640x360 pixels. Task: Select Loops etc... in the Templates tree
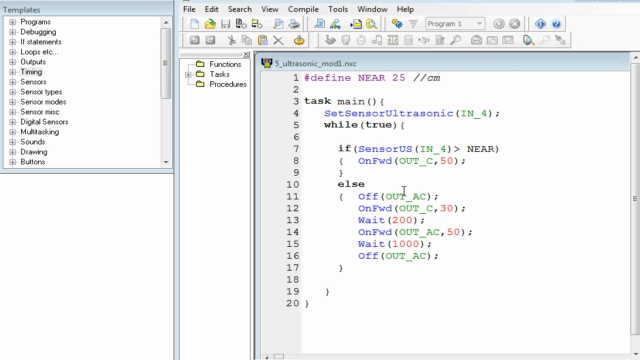pyautogui.click(x=39, y=52)
